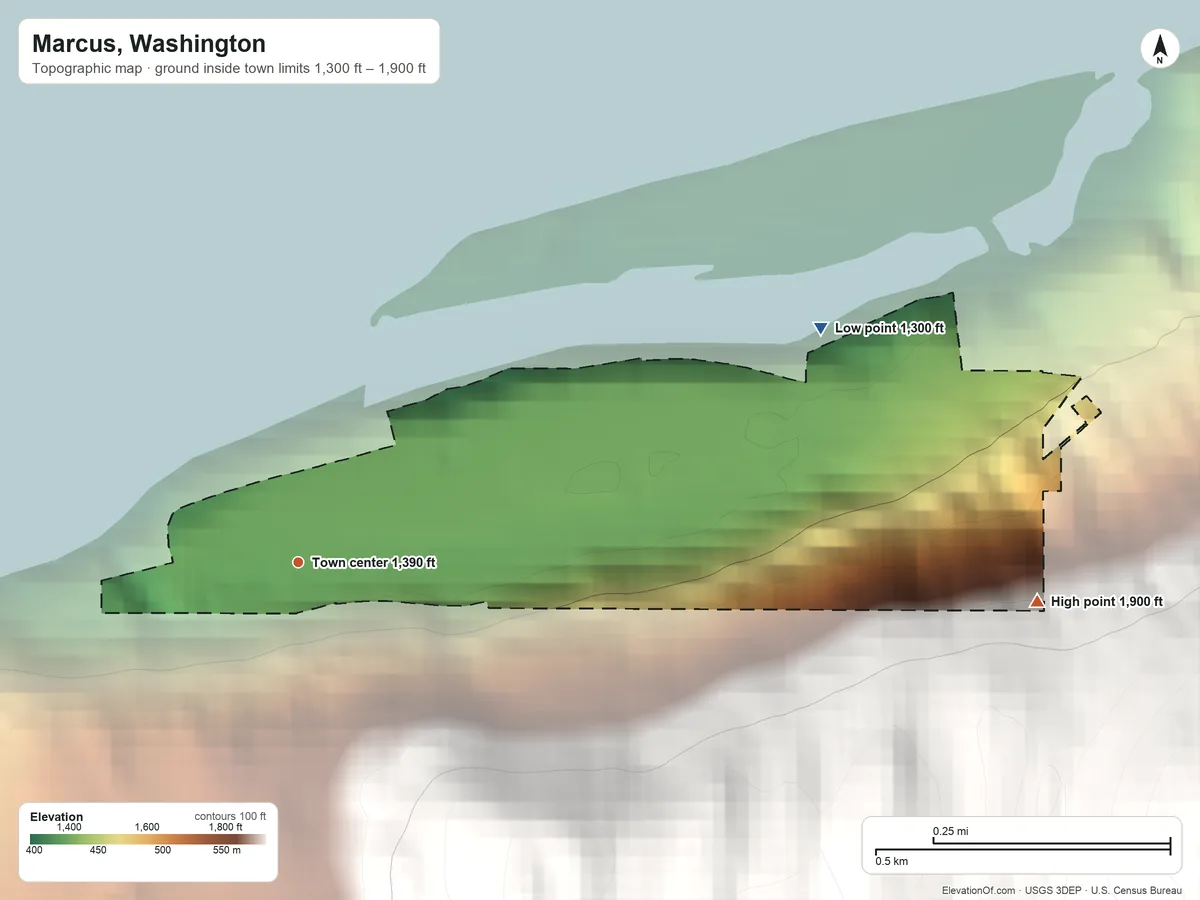This screenshot has width=1200, height=900.
Task: Click the '550 m' legend tick label
Action: tap(227, 851)
